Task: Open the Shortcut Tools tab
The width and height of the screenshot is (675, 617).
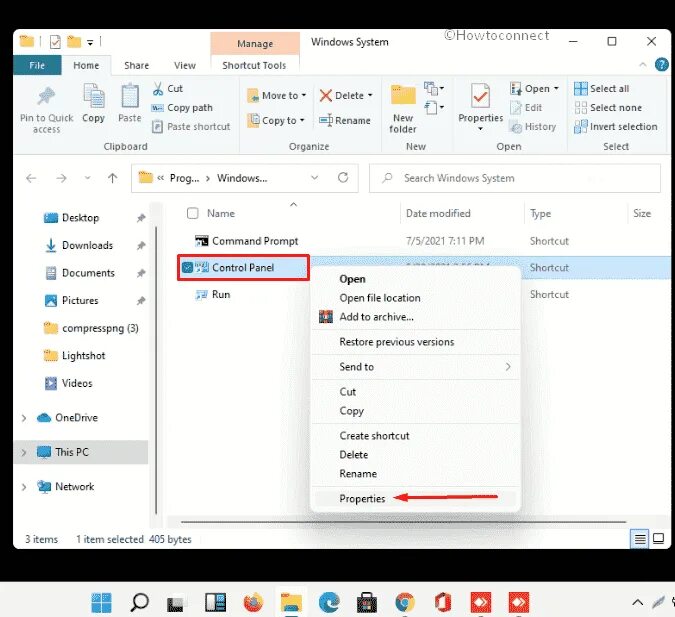Action: point(254,65)
